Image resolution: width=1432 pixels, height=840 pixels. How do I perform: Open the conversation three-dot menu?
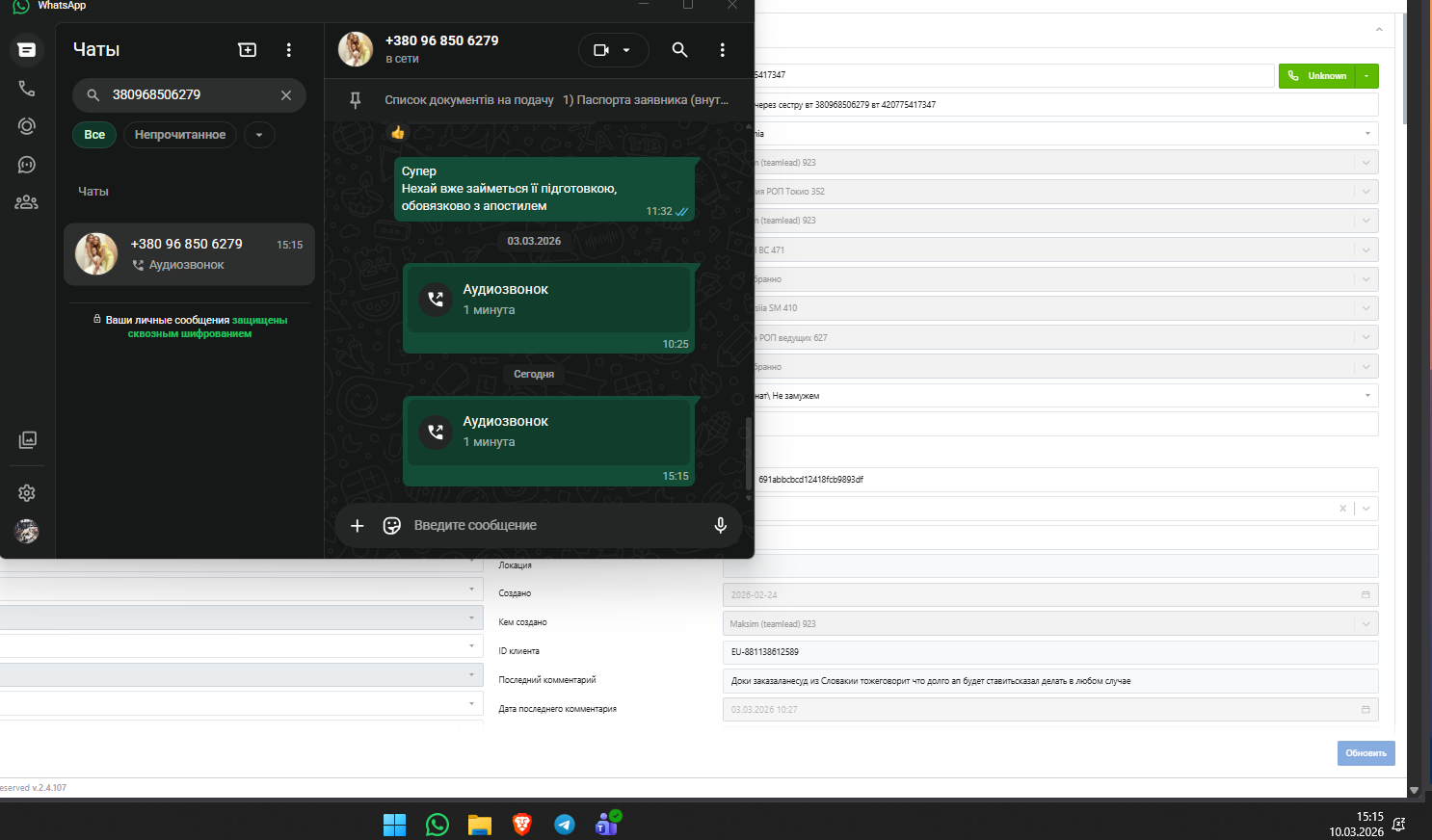pos(723,50)
